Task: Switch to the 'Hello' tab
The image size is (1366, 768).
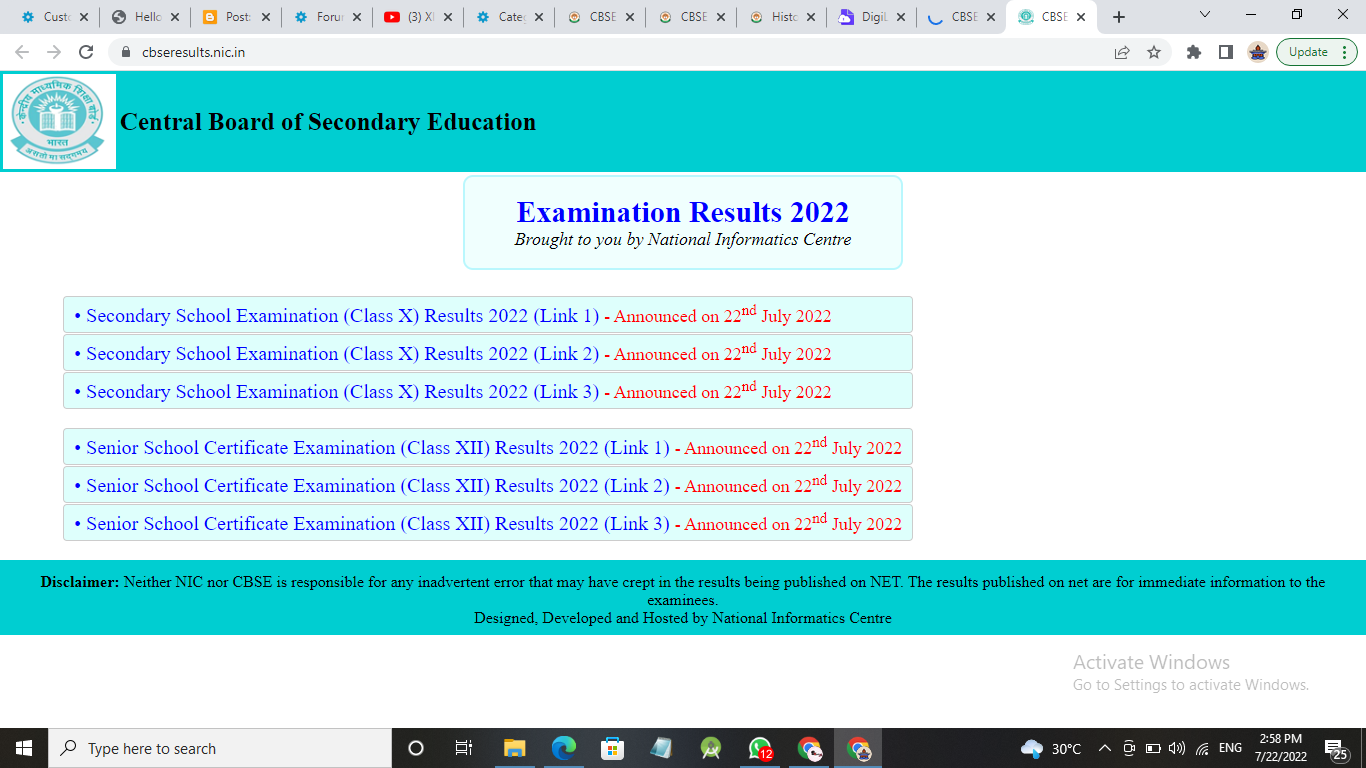Action: click(x=146, y=17)
